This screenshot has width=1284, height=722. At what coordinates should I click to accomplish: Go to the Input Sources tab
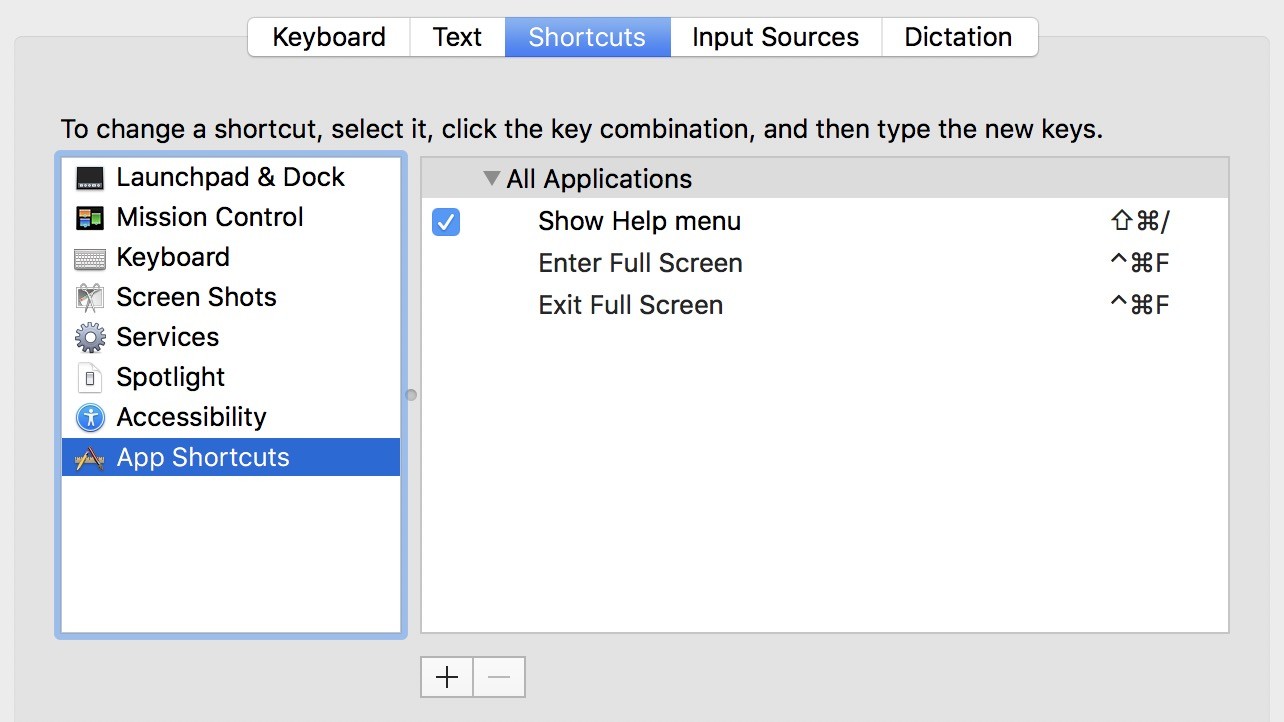coord(775,37)
